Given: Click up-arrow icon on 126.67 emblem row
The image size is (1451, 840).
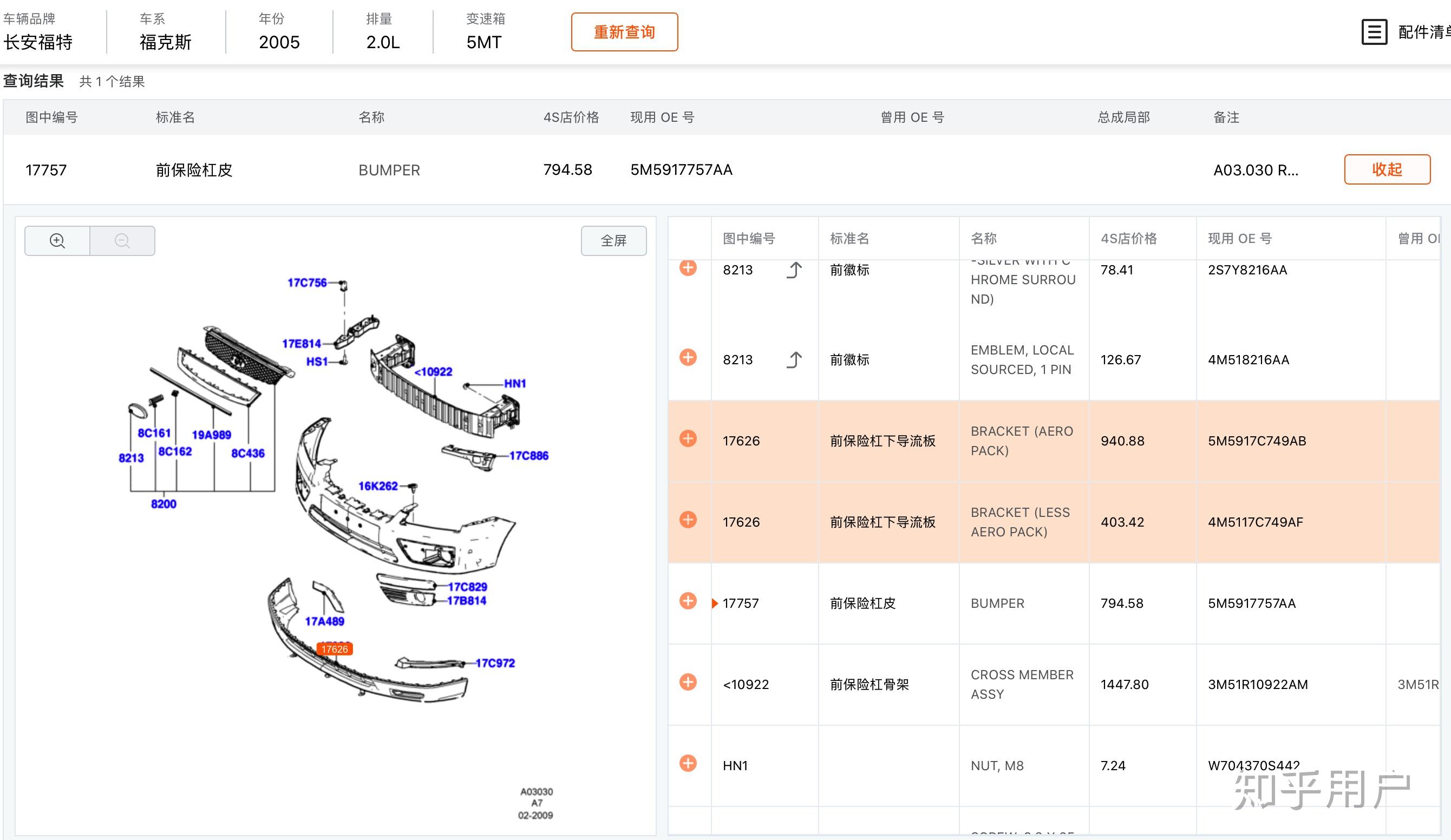Looking at the screenshot, I should point(795,360).
